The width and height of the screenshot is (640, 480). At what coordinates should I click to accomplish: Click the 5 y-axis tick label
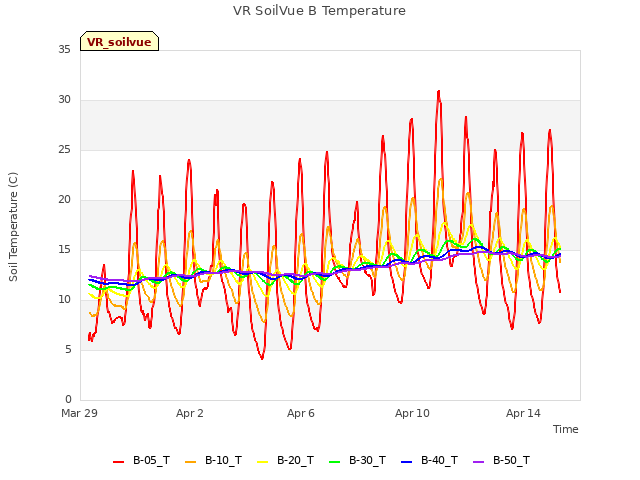[x=68, y=350]
